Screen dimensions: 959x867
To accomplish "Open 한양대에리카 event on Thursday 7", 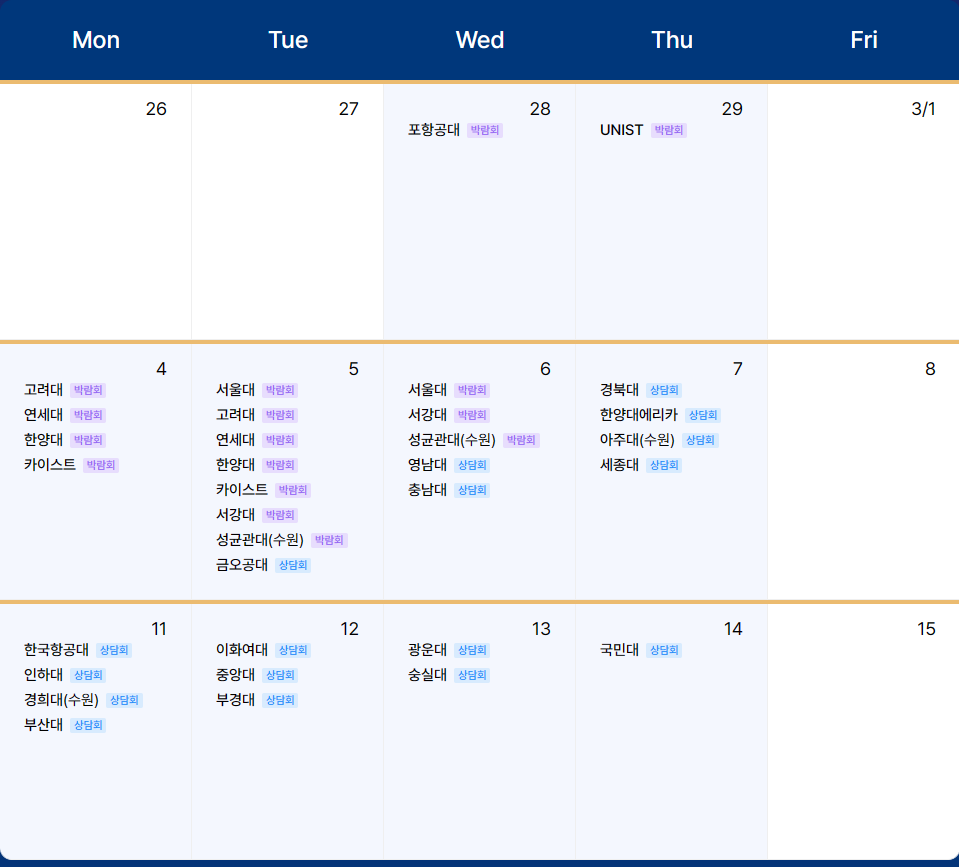I will [639, 415].
